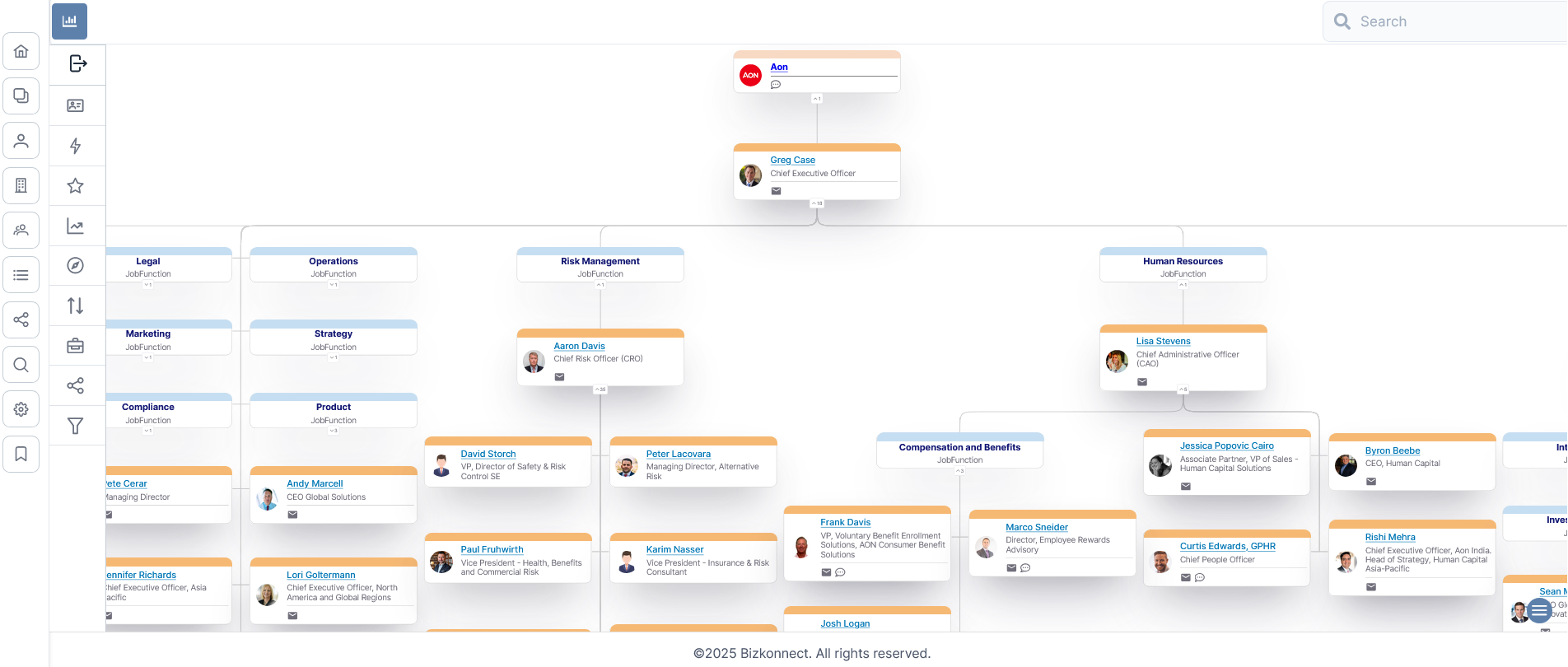Open the Aon company link
The image size is (1568, 667).
[x=779, y=67]
